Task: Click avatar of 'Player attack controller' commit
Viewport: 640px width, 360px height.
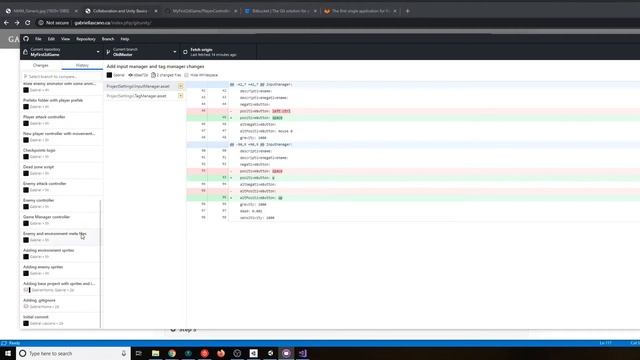Action: click(26, 123)
